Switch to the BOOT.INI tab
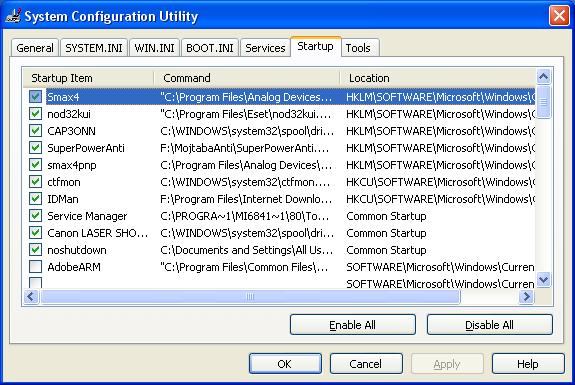Image resolution: width=575 pixels, height=385 pixels. point(210,48)
